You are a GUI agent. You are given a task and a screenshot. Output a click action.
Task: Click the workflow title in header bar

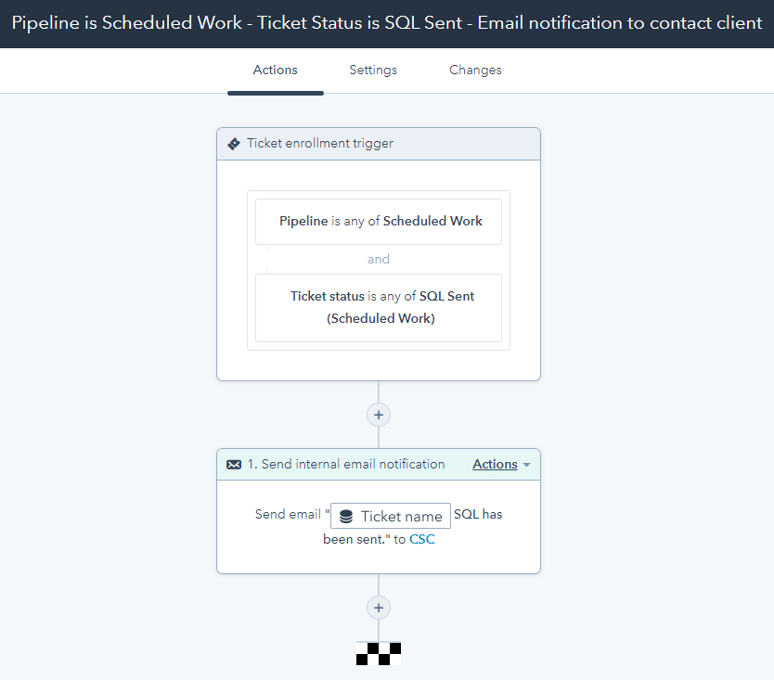tap(386, 23)
